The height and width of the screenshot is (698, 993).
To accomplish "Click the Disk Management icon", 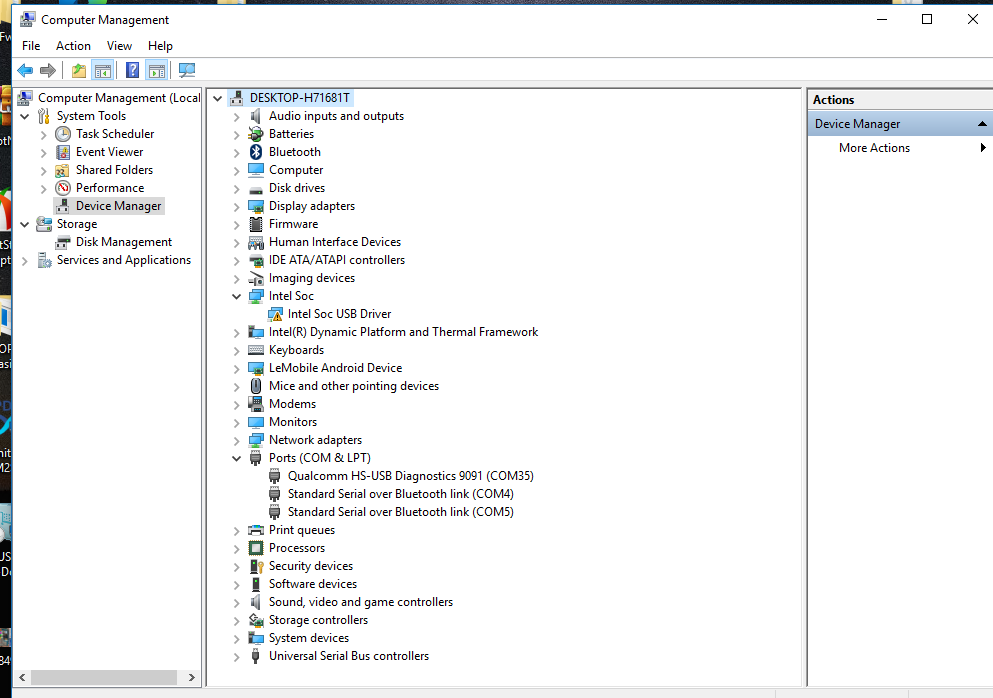I will tap(63, 242).
